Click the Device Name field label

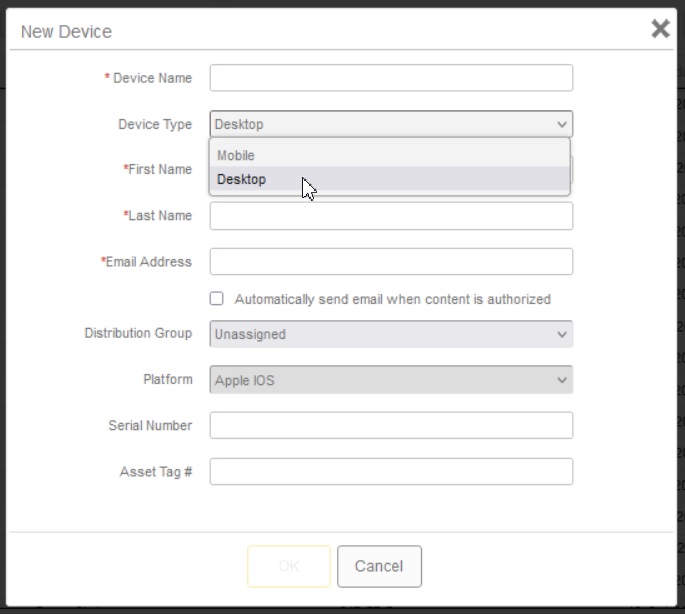click(151, 78)
